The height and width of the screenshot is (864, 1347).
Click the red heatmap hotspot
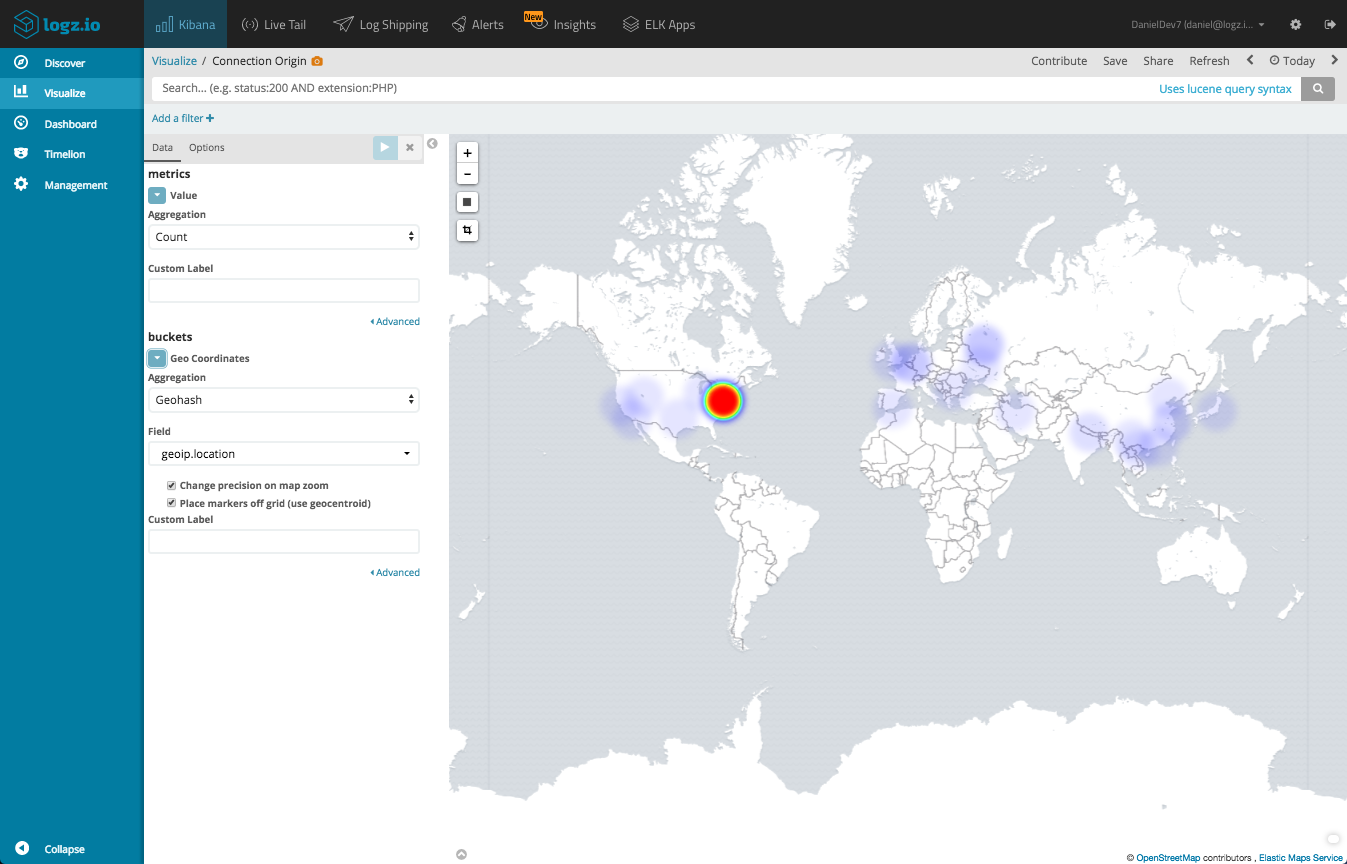point(723,400)
